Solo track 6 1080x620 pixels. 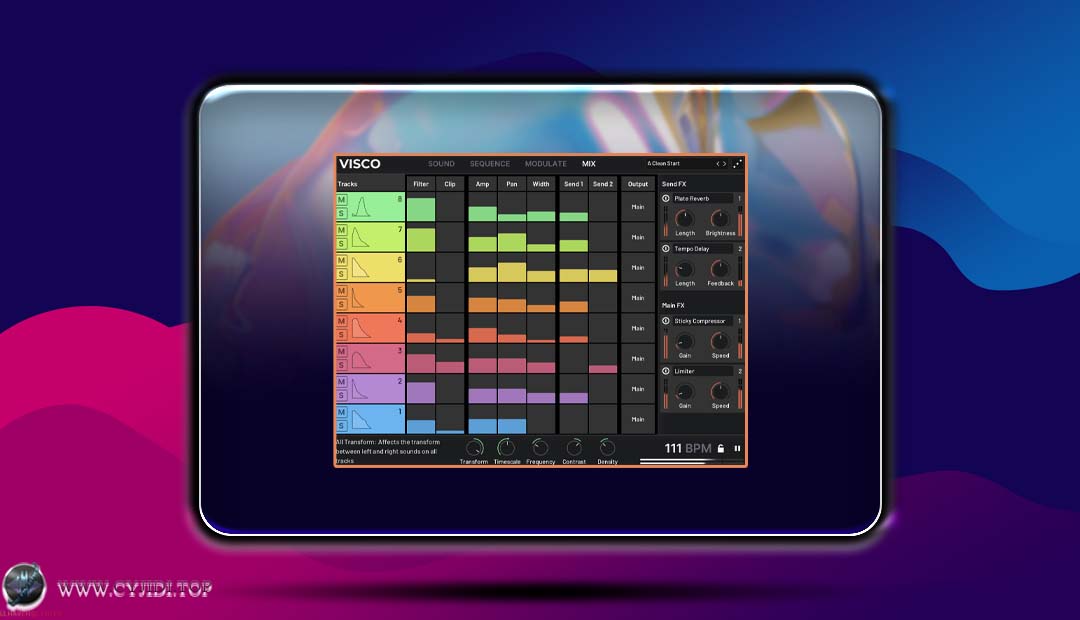pyautogui.click(x=342, y=273)
